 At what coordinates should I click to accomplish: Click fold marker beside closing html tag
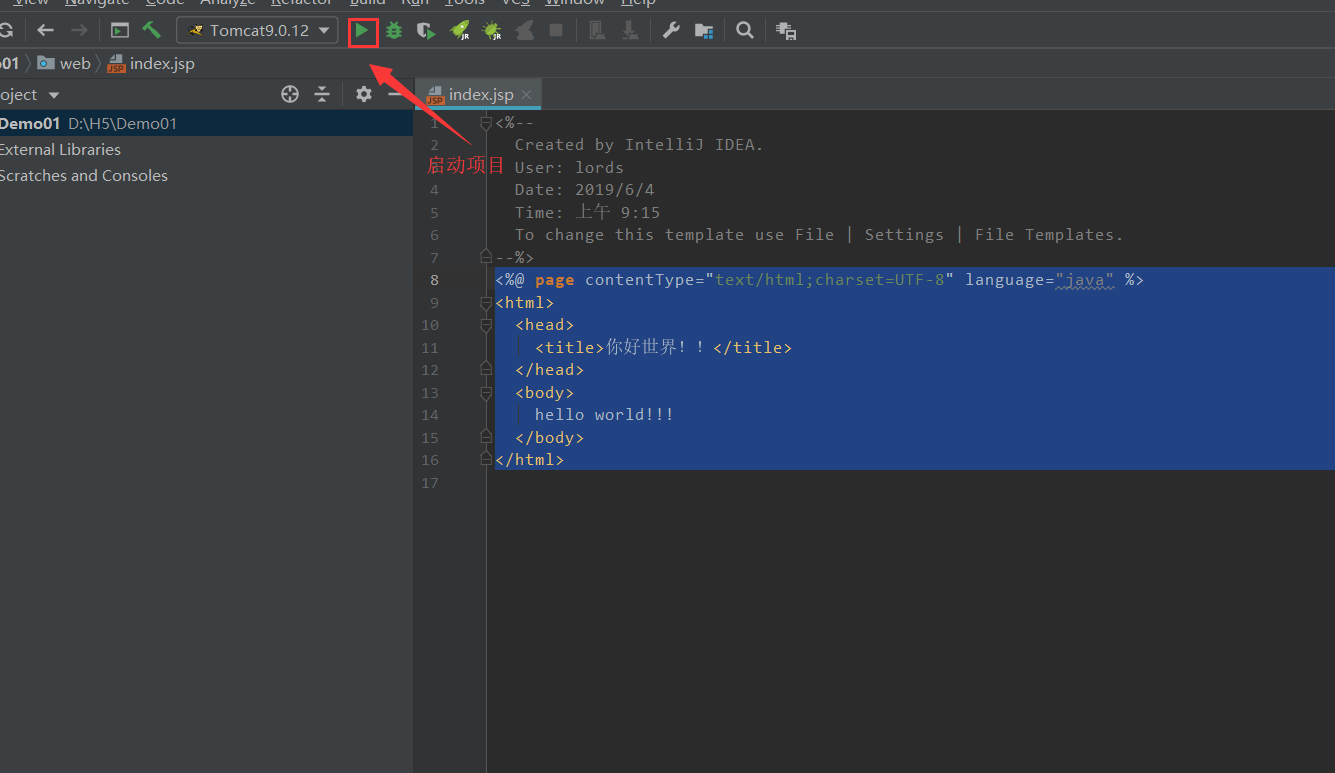[486, 460]
